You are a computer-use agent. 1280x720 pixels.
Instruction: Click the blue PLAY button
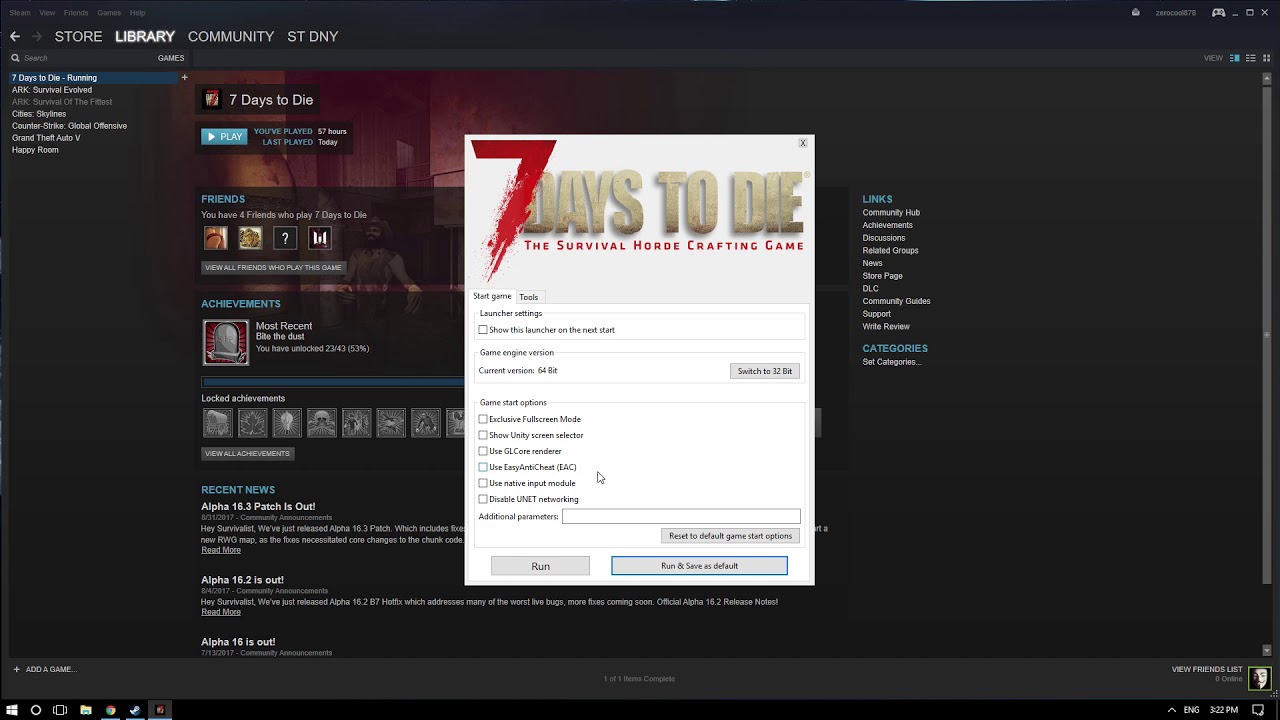click(224, 137)
